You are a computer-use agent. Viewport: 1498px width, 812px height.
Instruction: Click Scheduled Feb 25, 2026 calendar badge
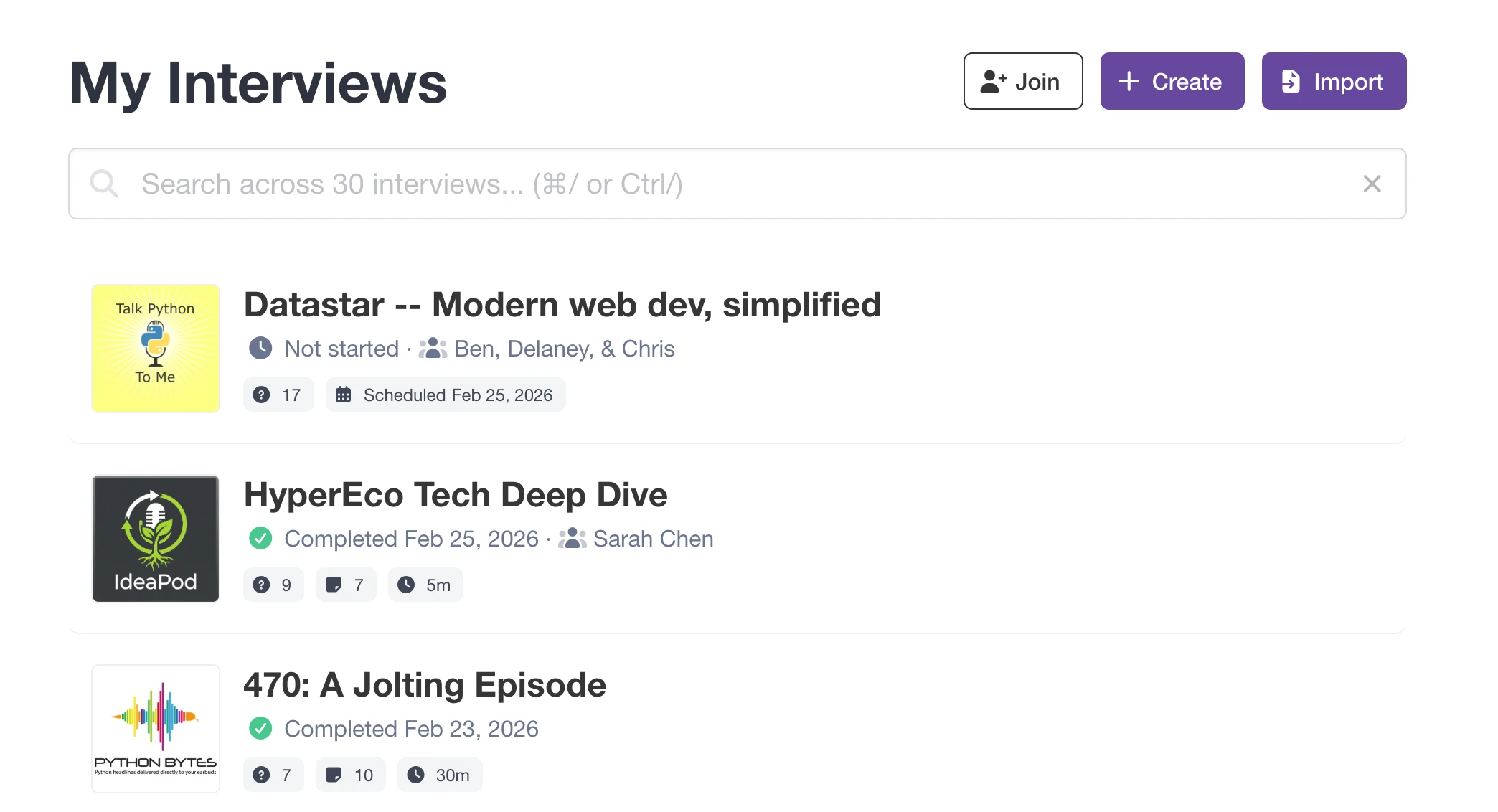click(446, 395)
